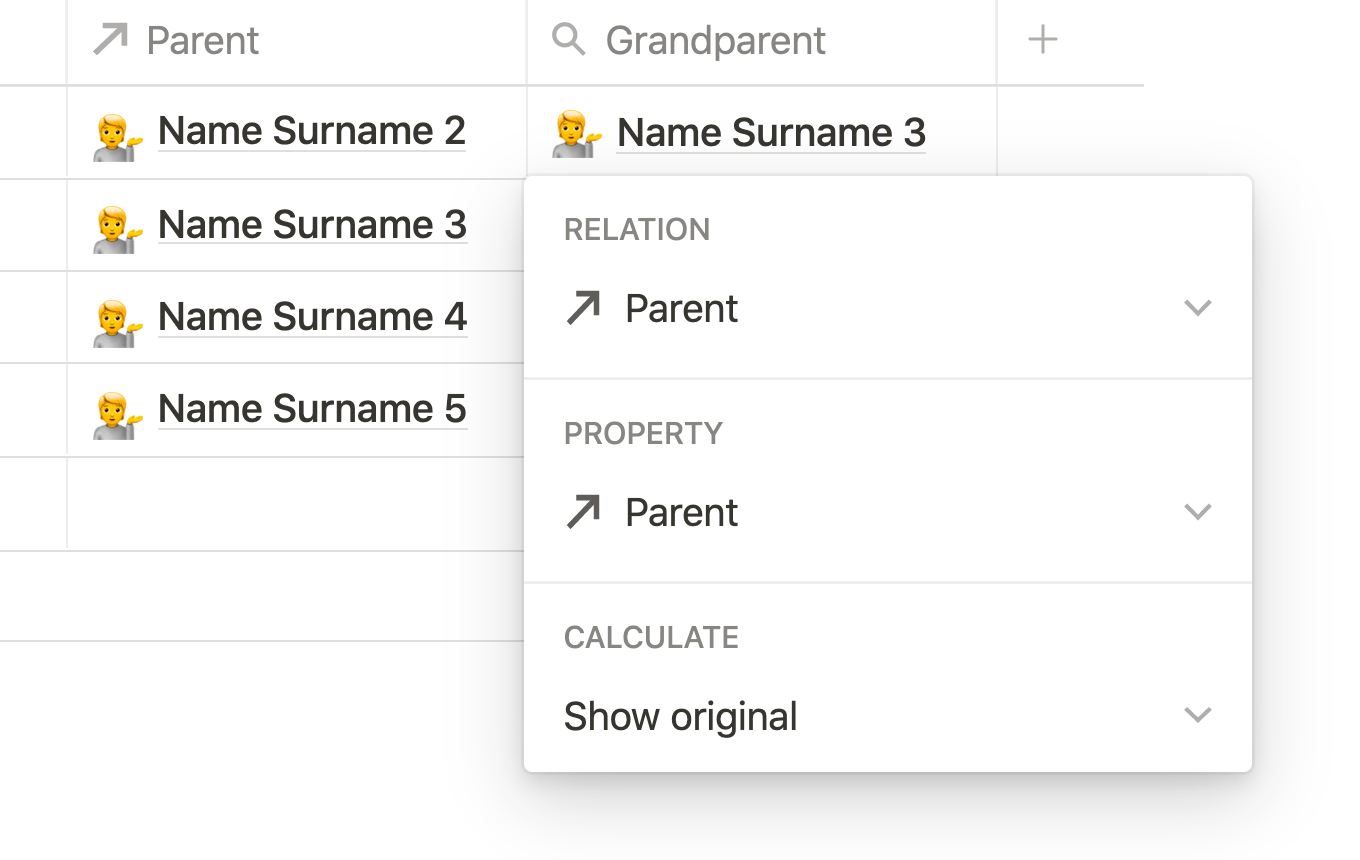Click the plus icon to add column
The height and width of the screenshot is (860, 1360).
(1043, 40)
